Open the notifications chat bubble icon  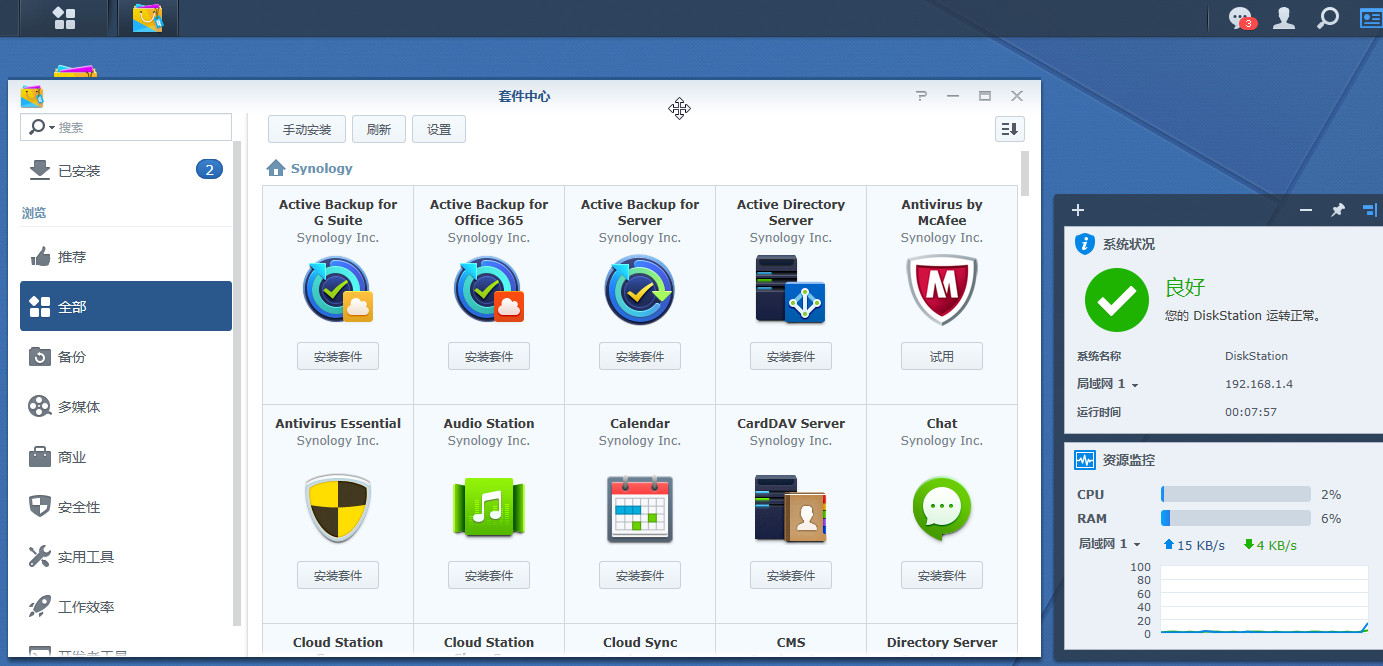point(1241,17)
